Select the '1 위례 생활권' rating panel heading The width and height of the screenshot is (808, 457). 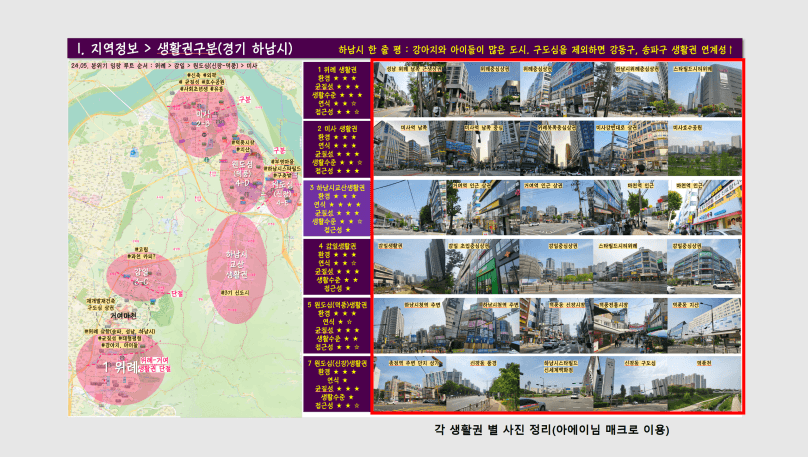pos(336,70)
